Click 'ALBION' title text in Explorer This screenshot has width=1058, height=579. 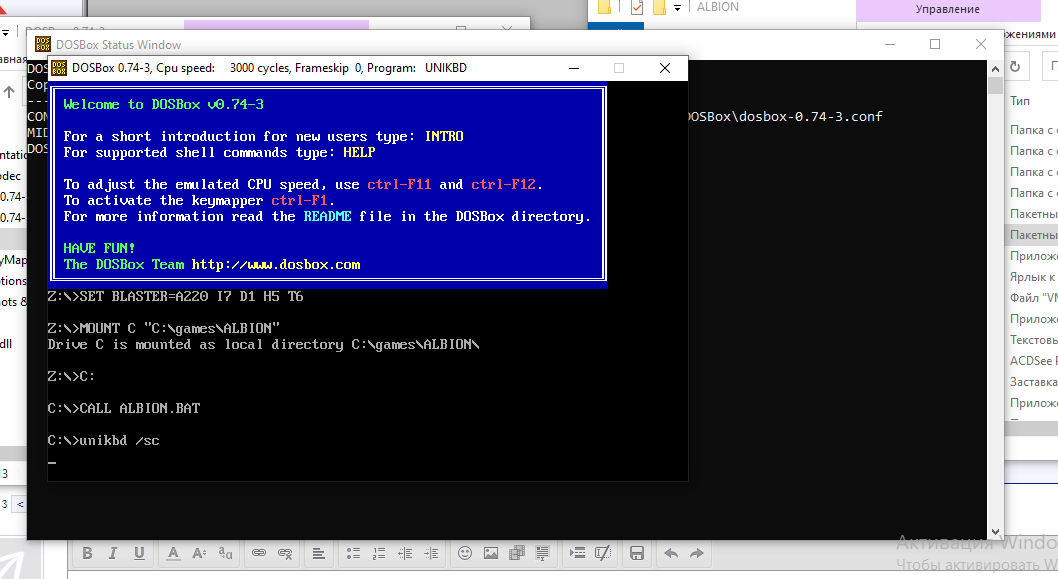[x=717, y=7]
